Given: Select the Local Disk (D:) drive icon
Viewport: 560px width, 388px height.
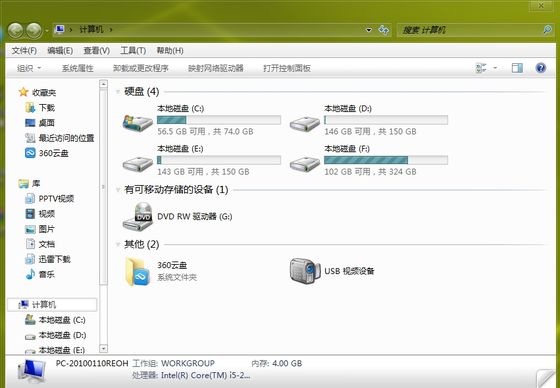Looking at the screenshot, I should pos(305,124).
